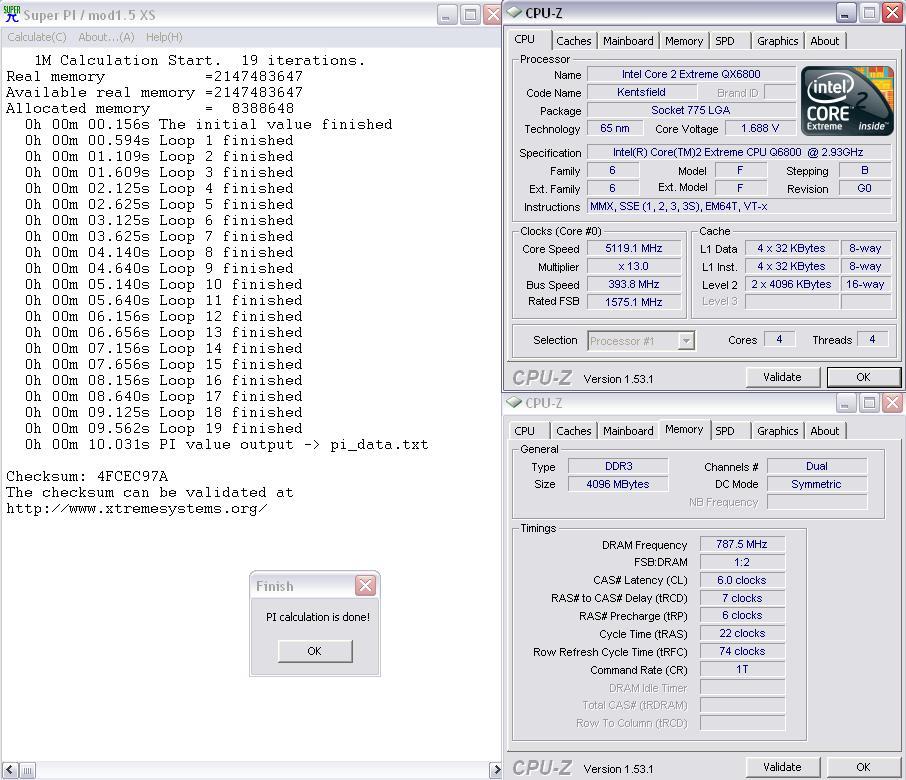Click the tRFC value 74 clocks
Image resolution: width=906 pixels, height=780 pixels.
click(x=742, y=651)
